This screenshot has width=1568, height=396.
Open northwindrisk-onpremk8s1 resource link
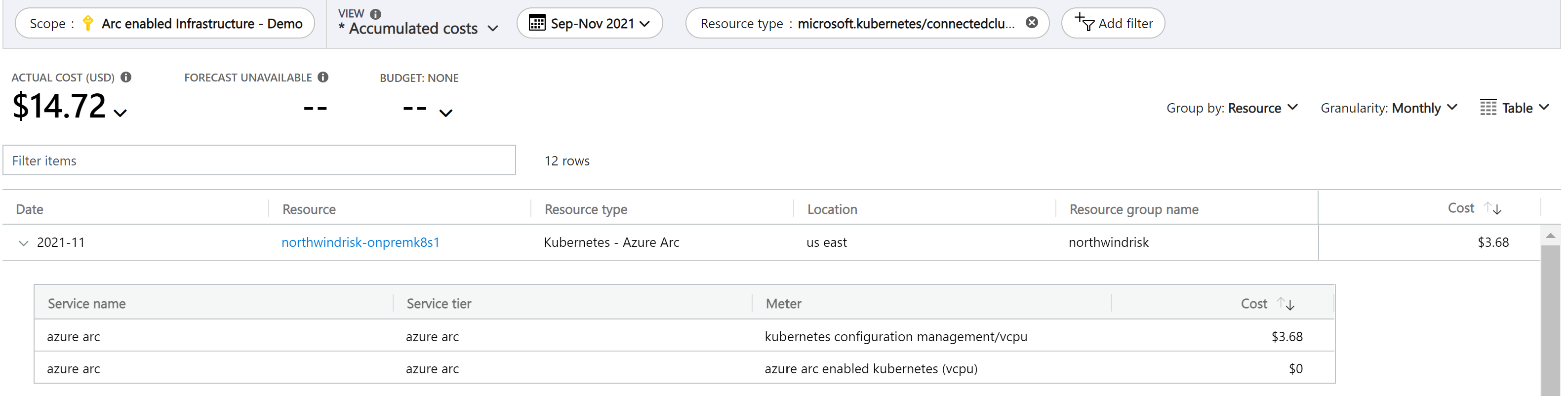pyautogui.click(x=361, y=242)
